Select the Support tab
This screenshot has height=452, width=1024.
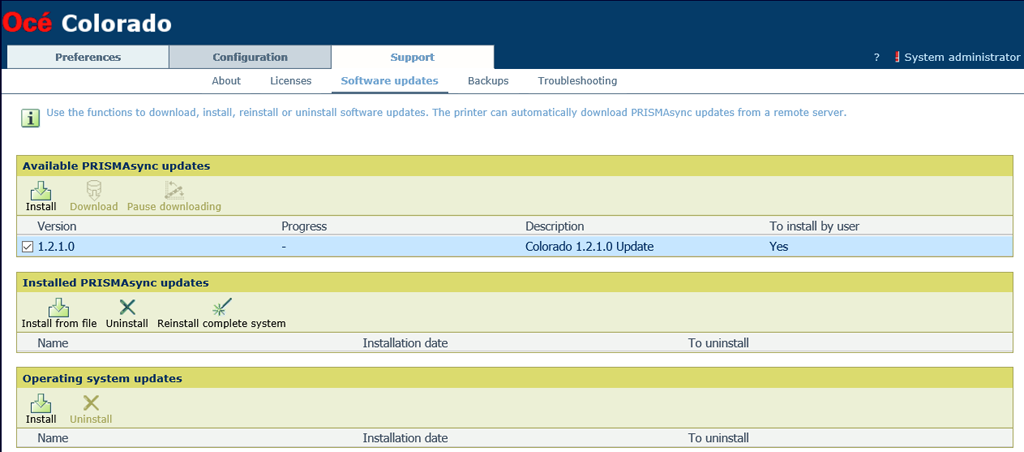pyautogui.click(x=412, y=57)
